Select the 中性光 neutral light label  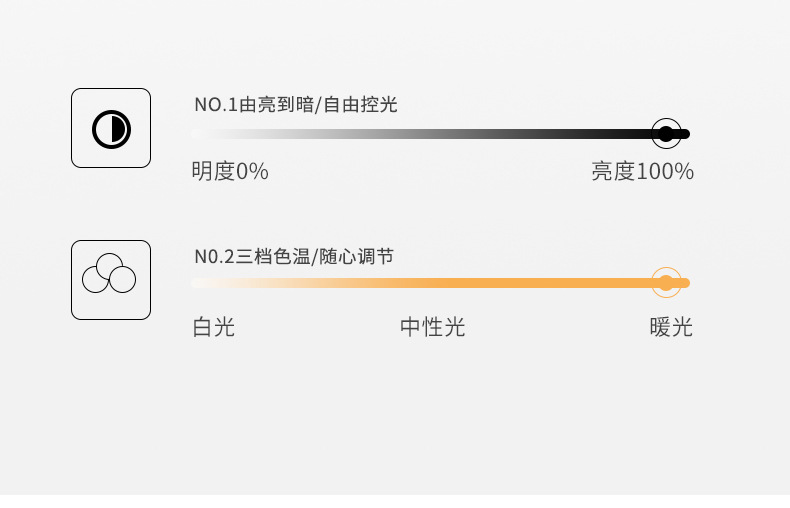coord(432,327)
